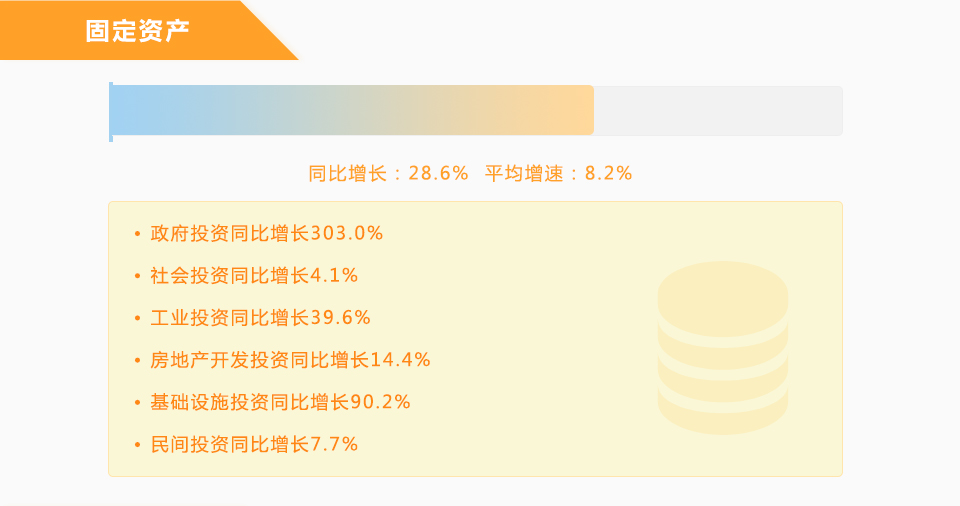Click bullet dot before 民间投资
The image size is (960, 506).
pos(137,445)
